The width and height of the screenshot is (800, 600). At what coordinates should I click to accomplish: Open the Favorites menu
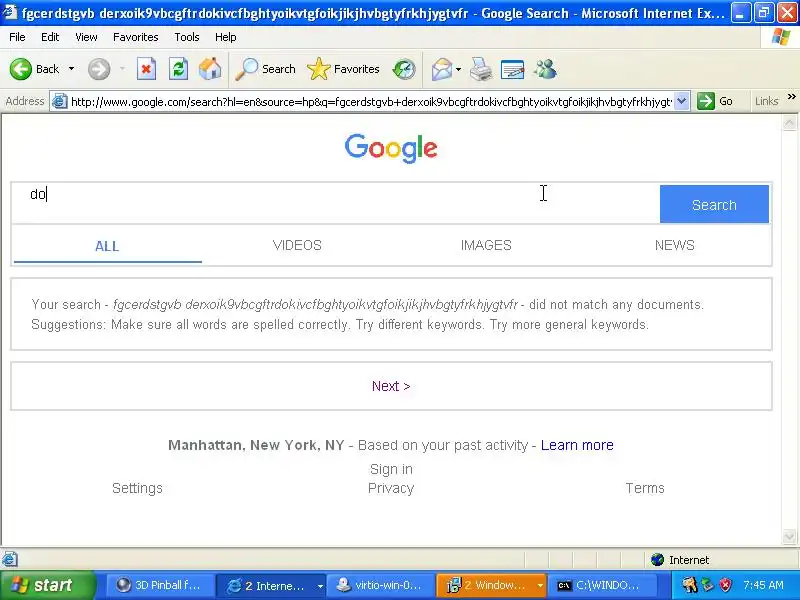tap(136, 37)
